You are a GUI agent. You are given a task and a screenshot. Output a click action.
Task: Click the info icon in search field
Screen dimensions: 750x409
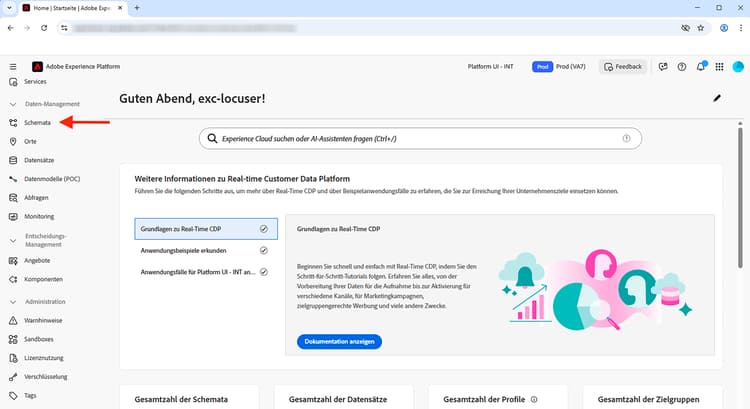click(x=626, y=139)
